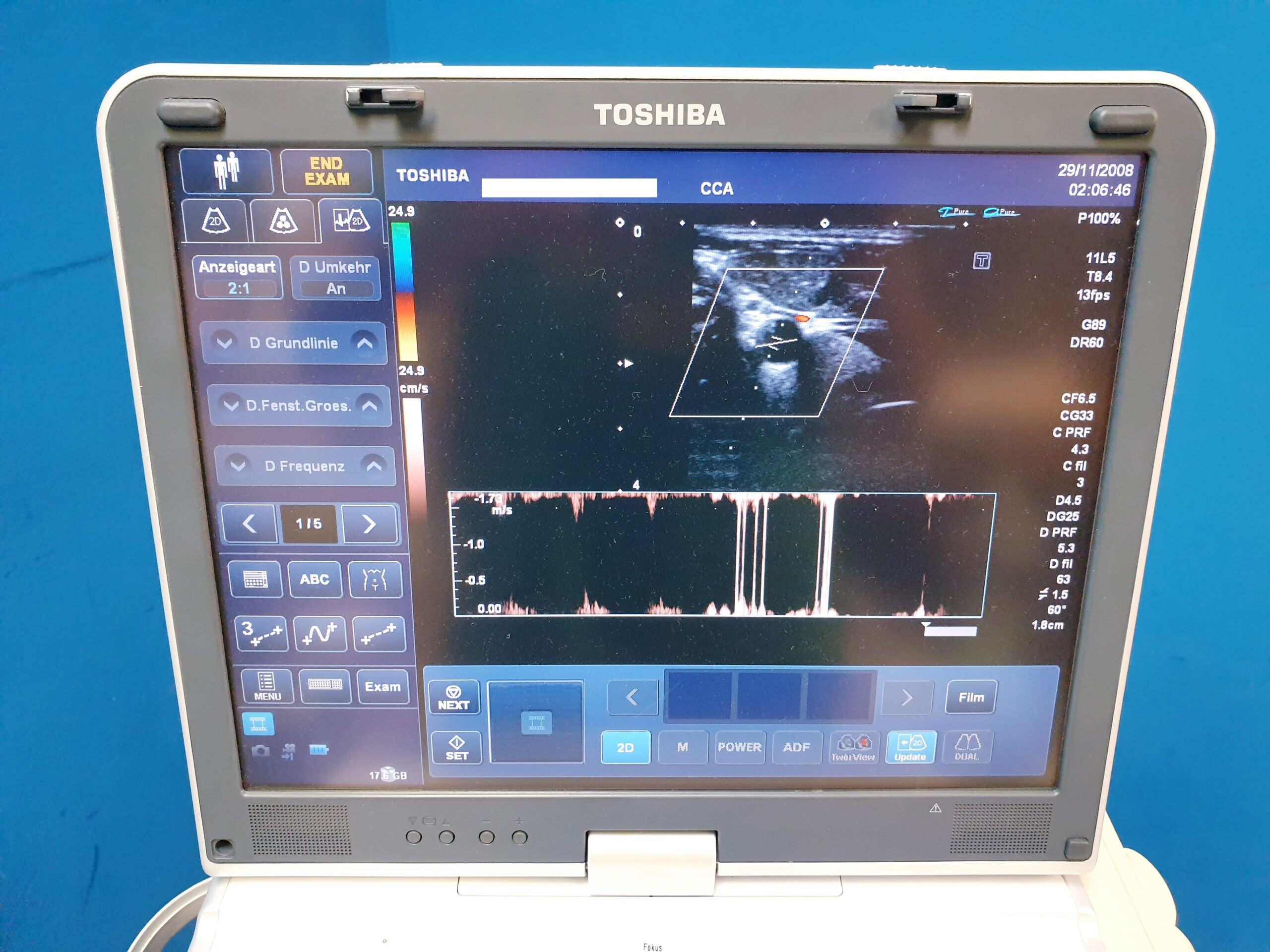Decrease D.Fenst.Groes. with down chevron
Viewport: 1270px width, 952px height.
coord(231,406)
